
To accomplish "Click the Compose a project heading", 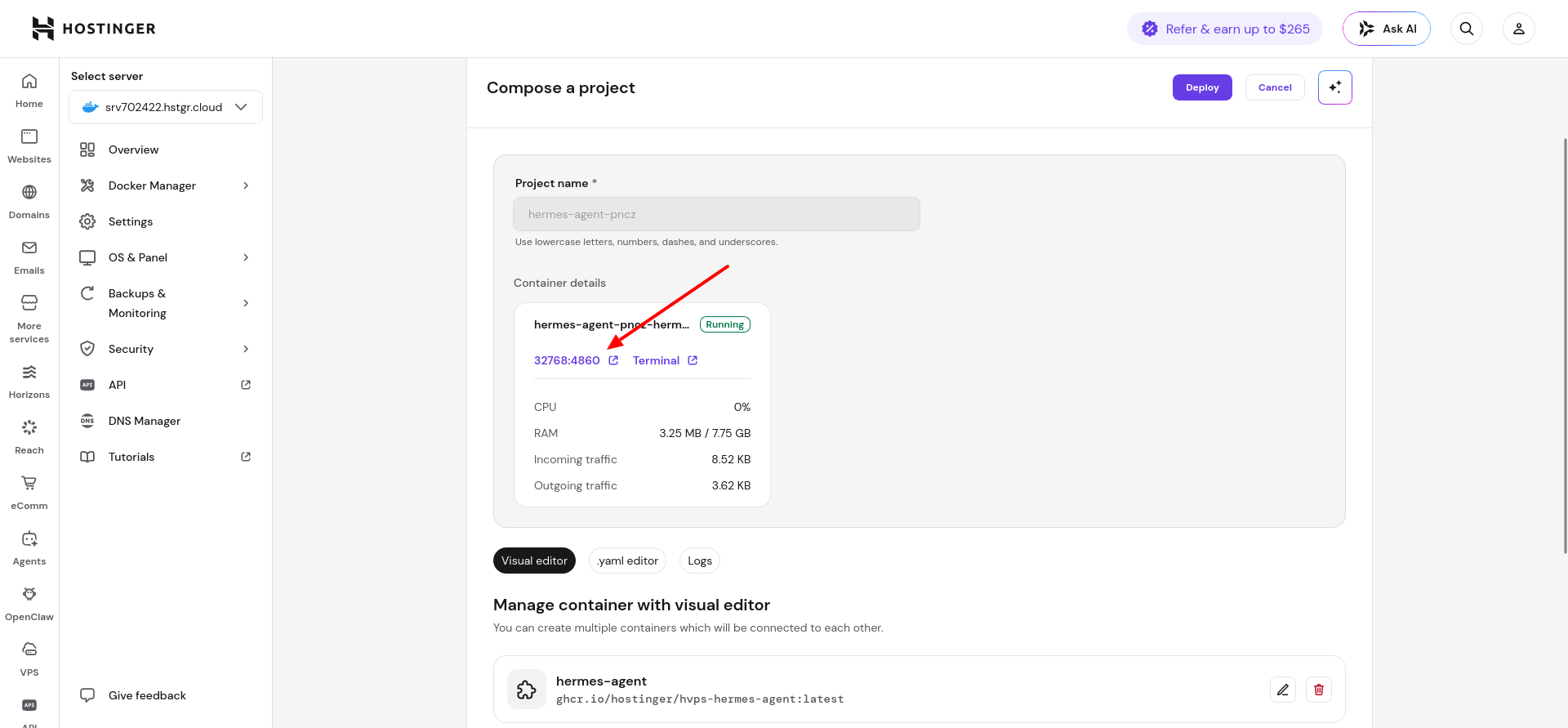I will [561, 87].
